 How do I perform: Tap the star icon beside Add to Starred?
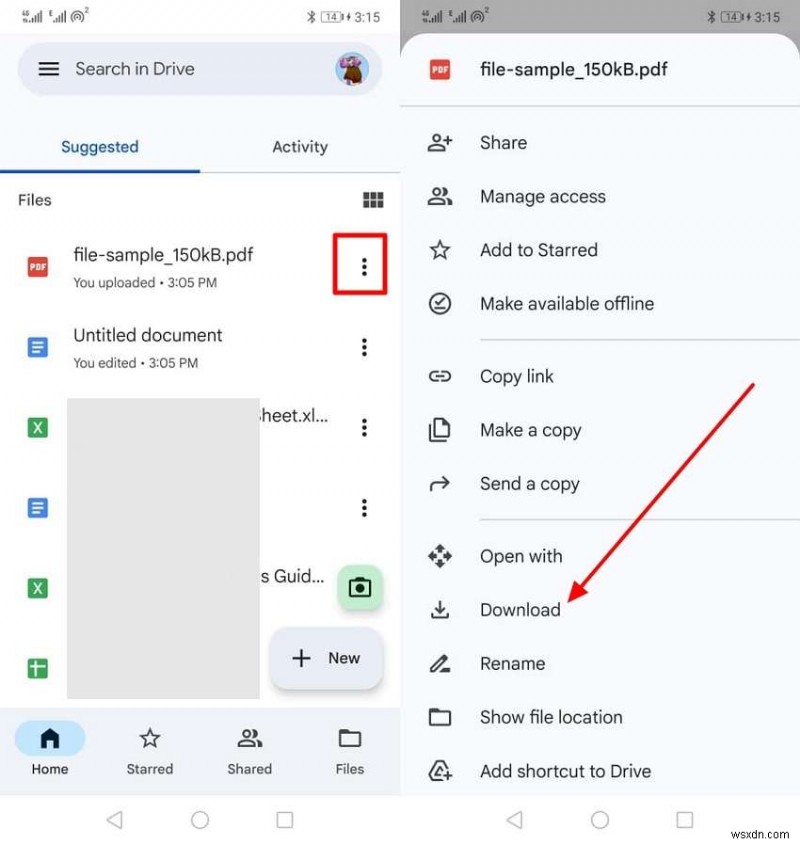click(x=440, y=250)
